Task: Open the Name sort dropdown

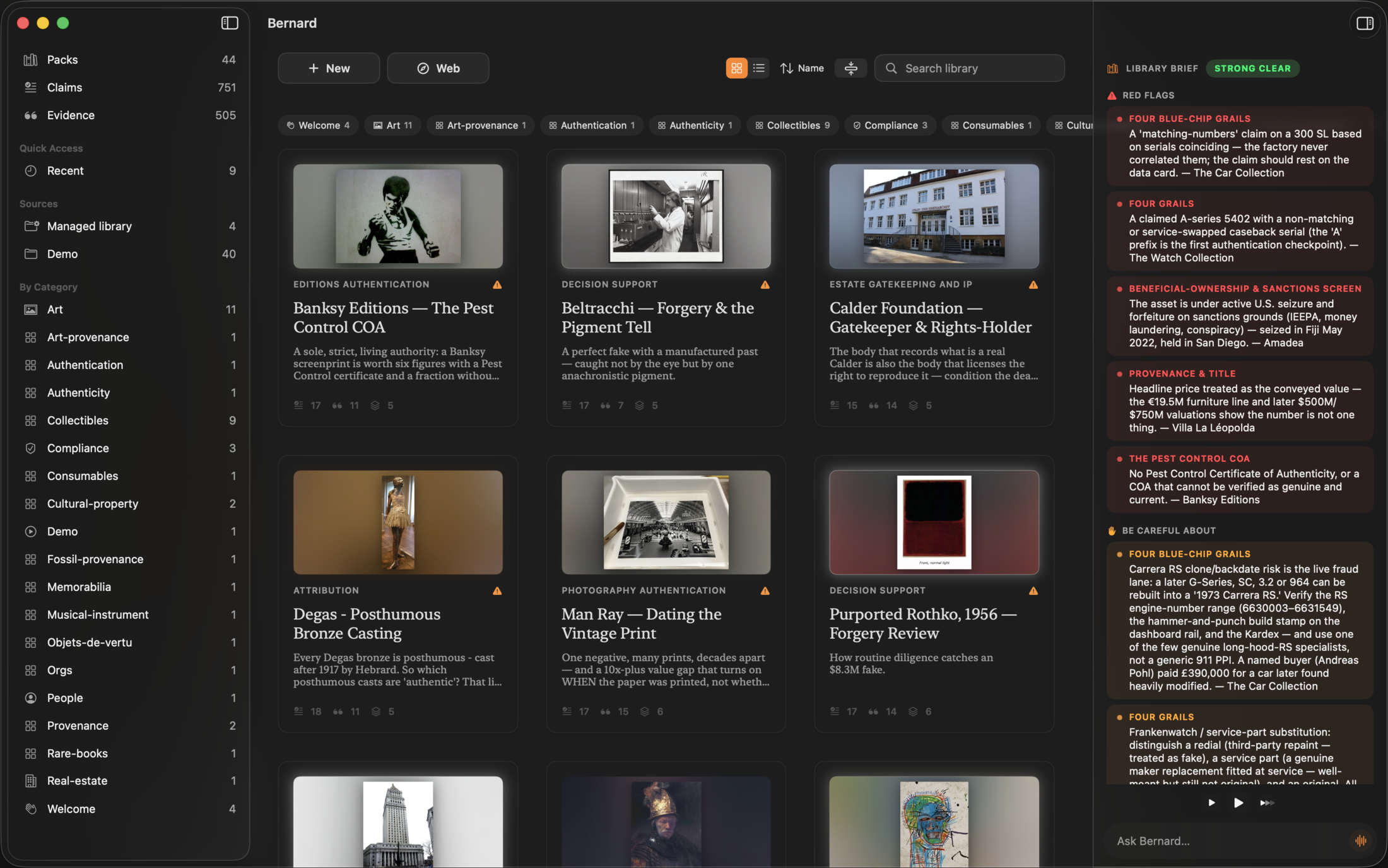Action: [x=802, y=68]
